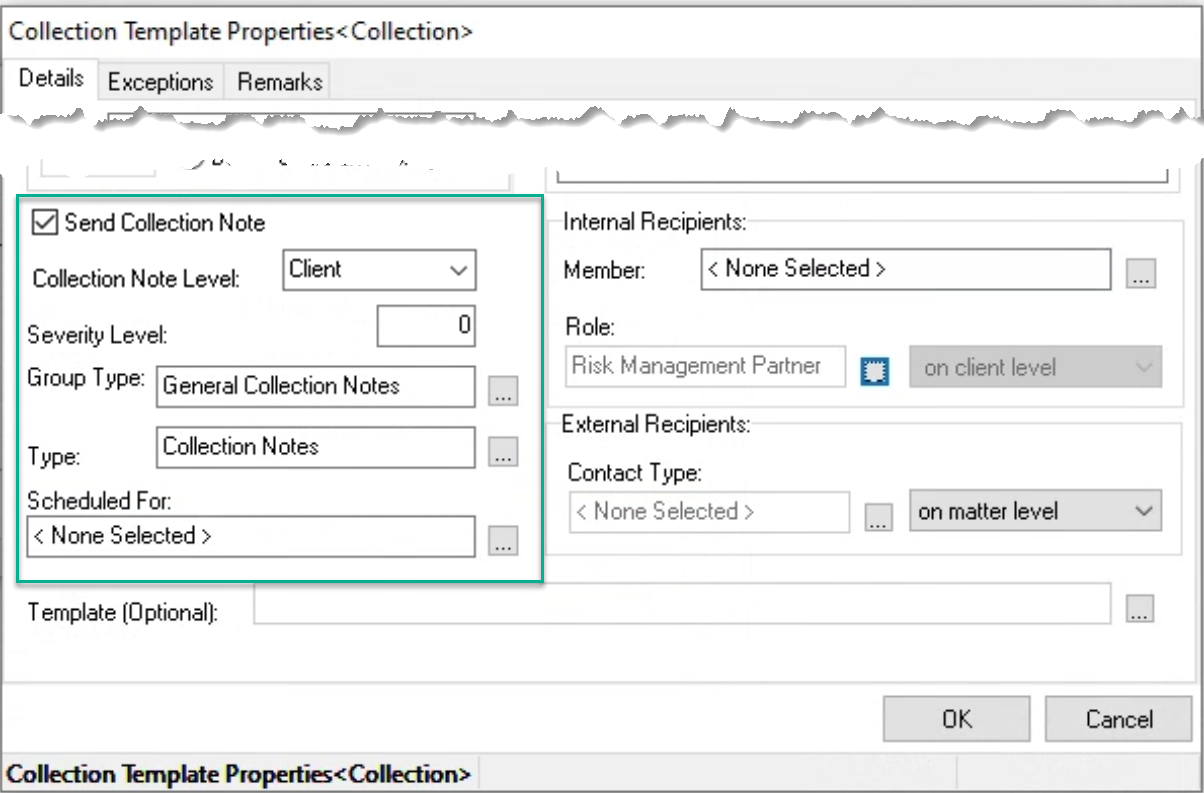
Task: Click the 'Severity Level:' label
Action: coord(98,334)
